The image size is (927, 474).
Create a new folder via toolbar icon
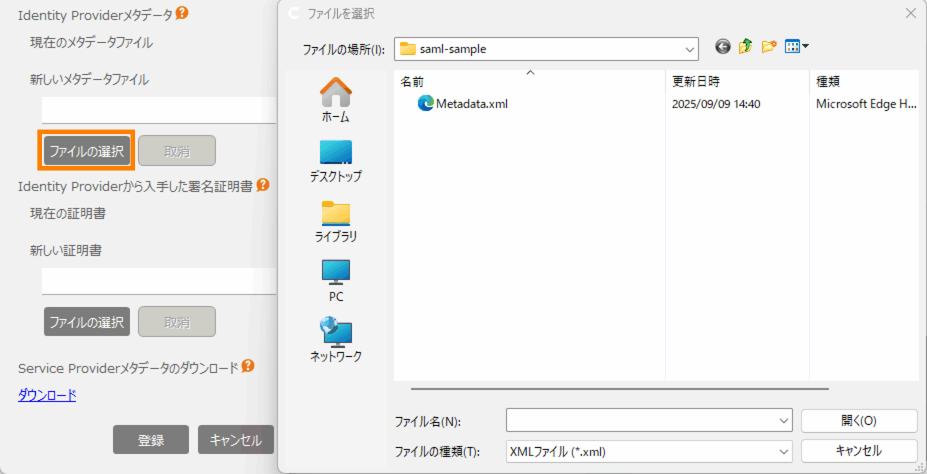pos(769,47)
